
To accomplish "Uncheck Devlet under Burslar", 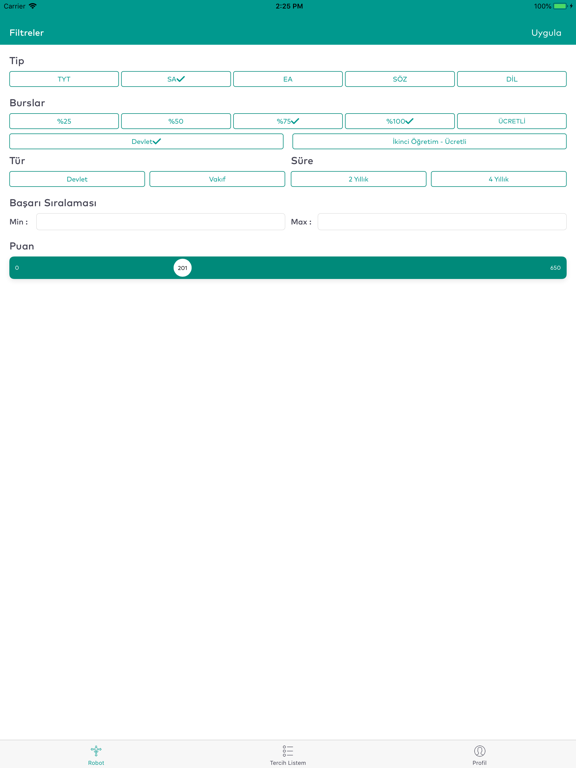I will 146,142.
